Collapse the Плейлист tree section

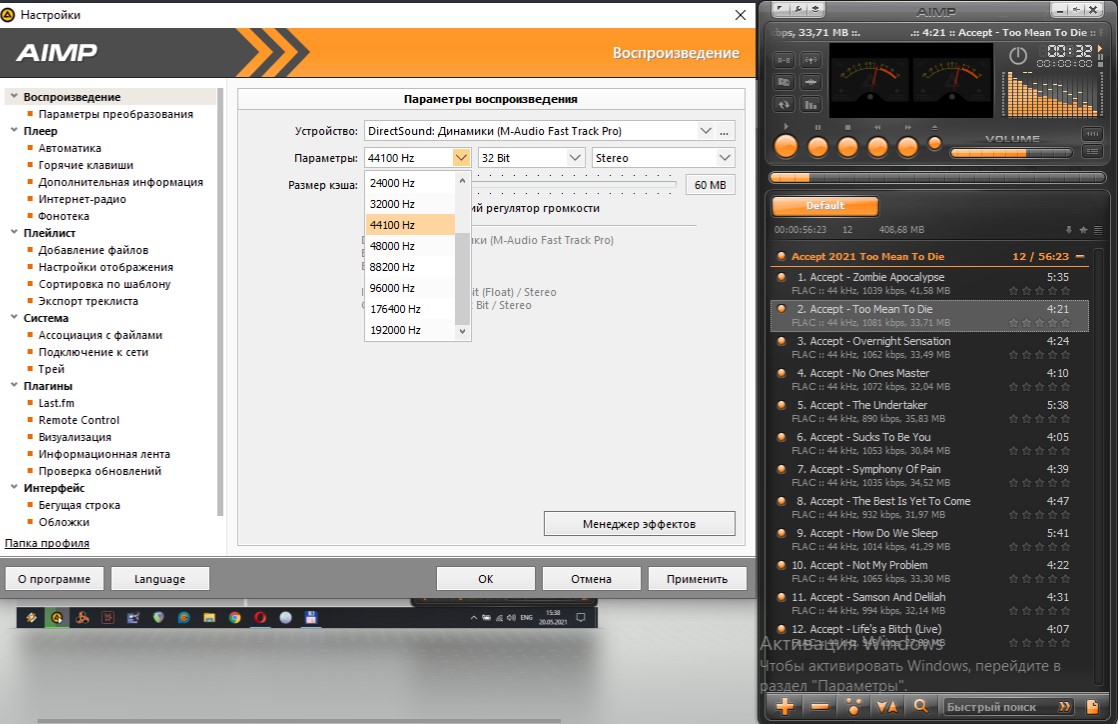[x=14, y=232]
